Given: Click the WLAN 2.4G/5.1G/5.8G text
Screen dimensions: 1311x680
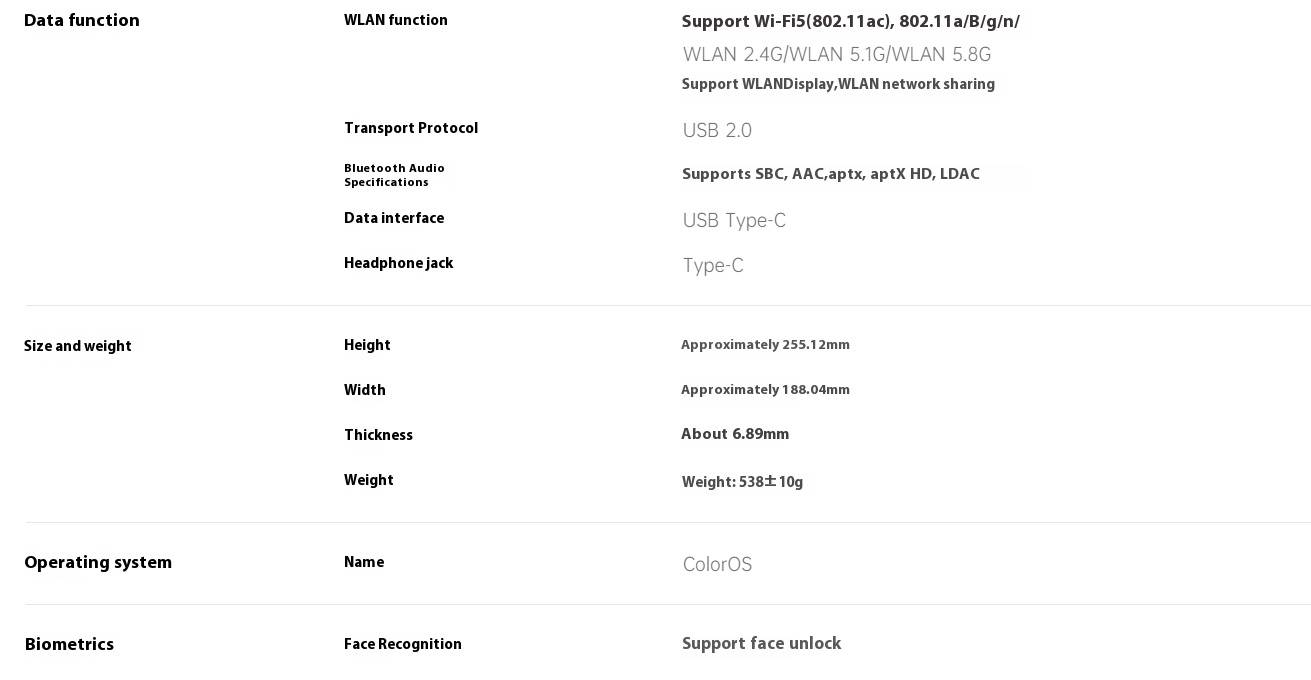Looking at the screenshot, I should click(837, 54).
